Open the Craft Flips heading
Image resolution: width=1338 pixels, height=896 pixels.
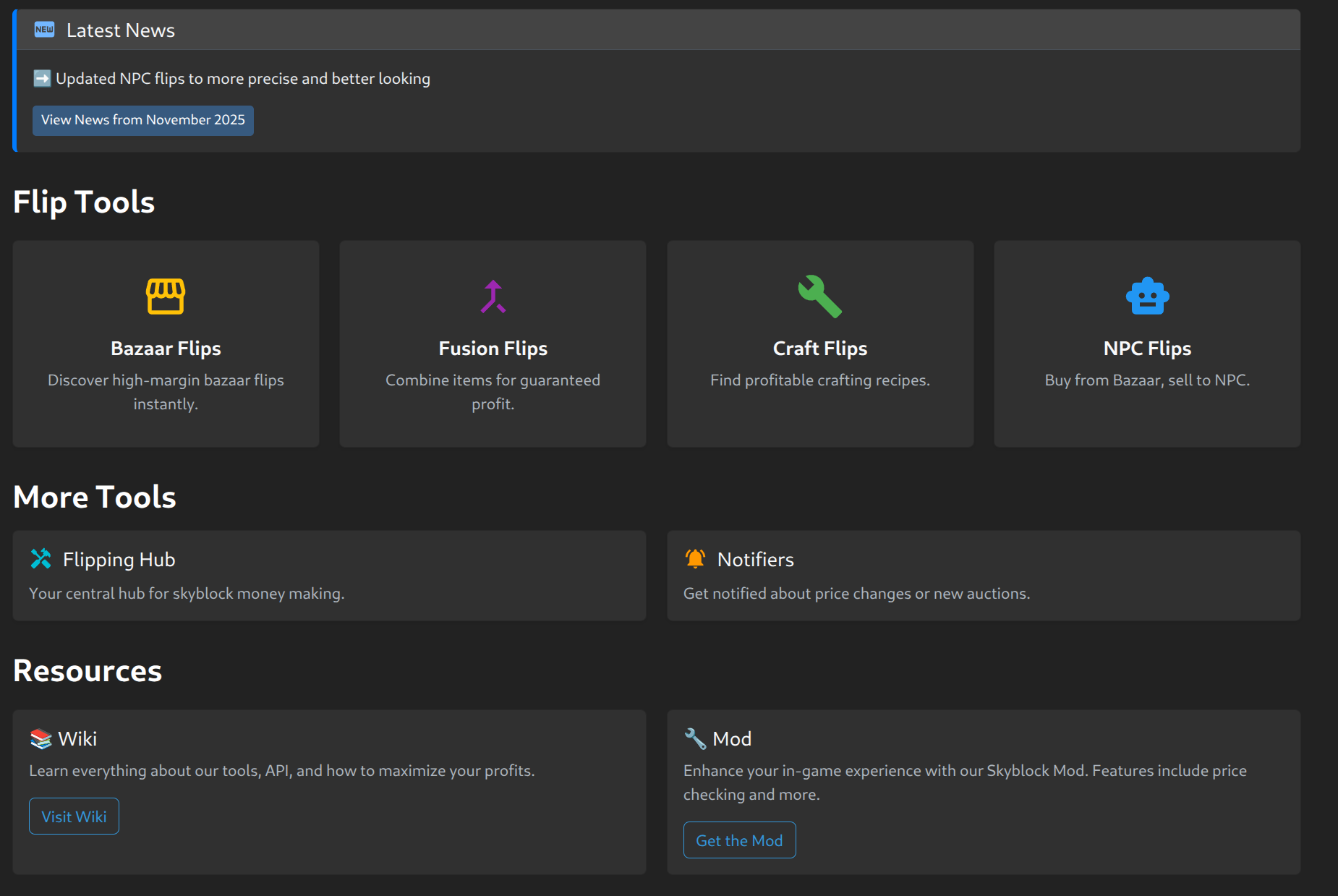point(819,349)
